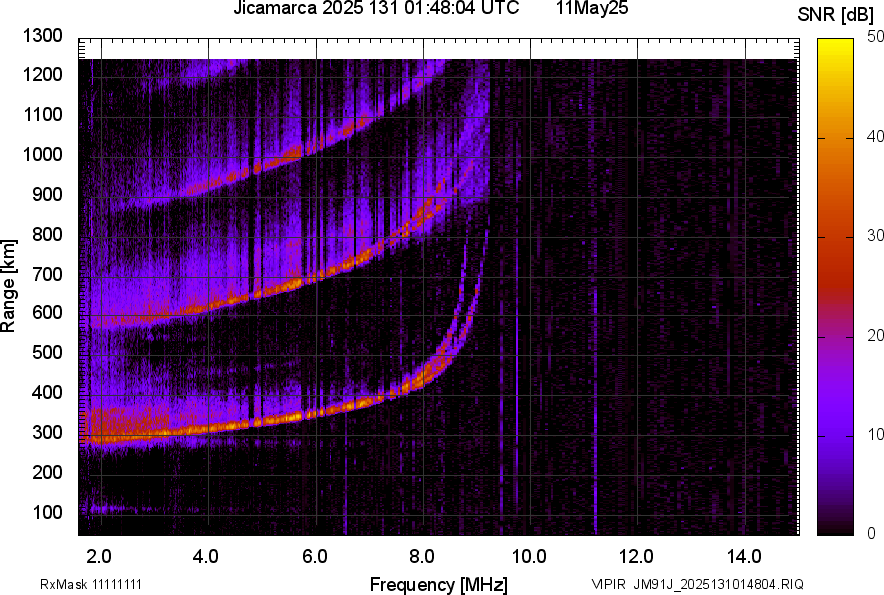Click the 'Range [km]' axis label

[x=8, y=286]
